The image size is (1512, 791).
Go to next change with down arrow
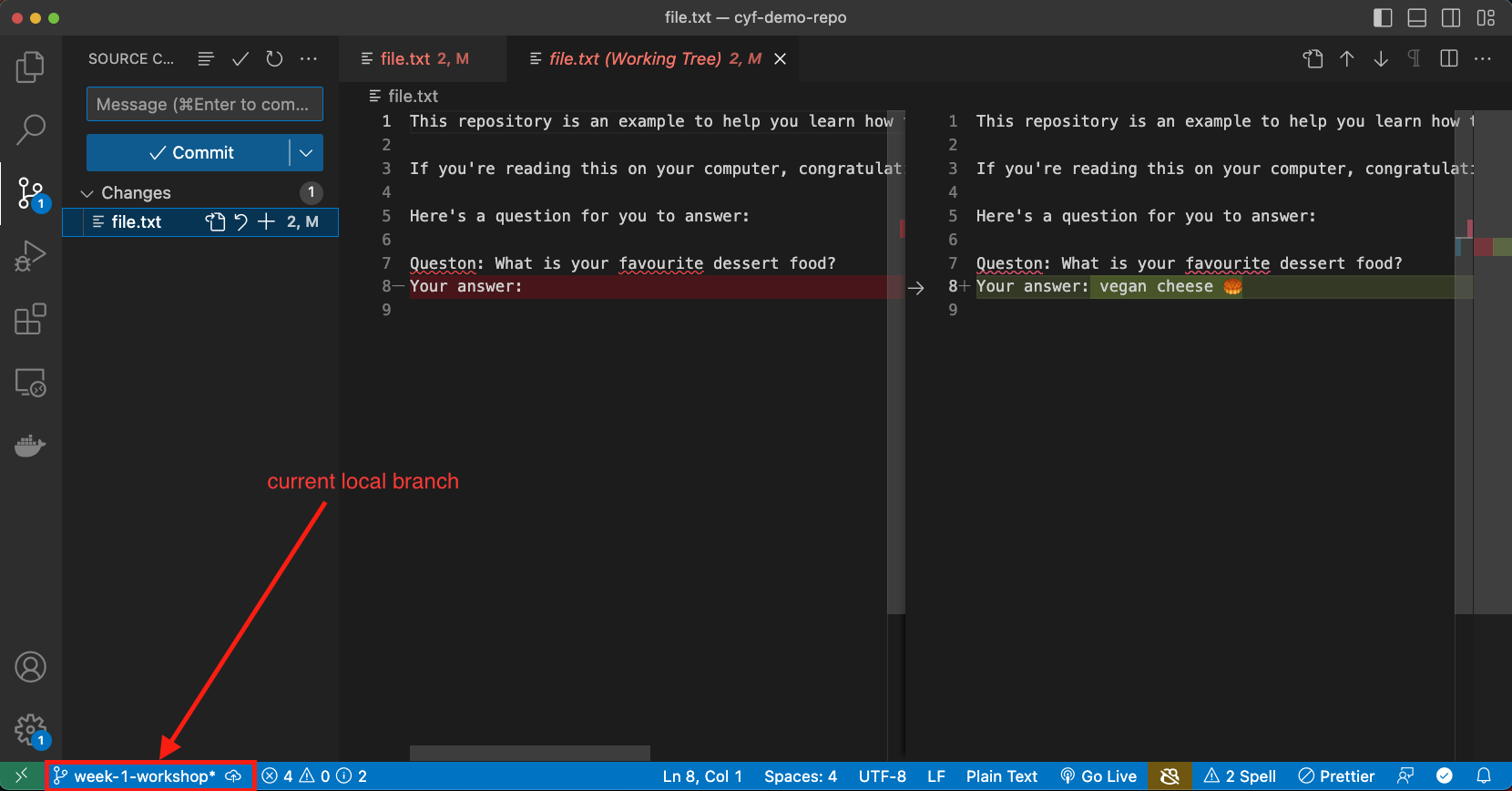(1381, 59)
